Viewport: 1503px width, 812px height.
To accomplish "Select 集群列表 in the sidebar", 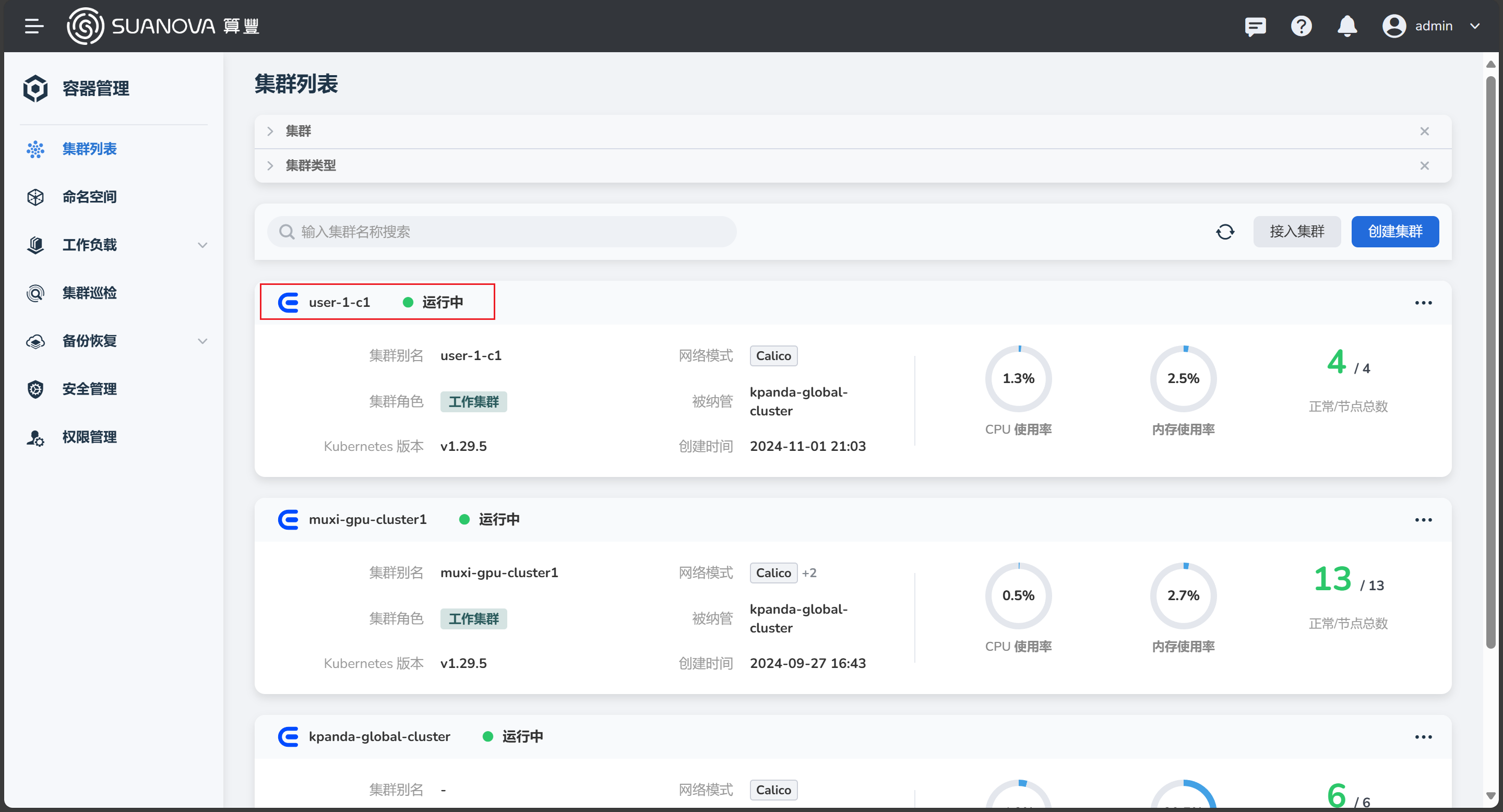I will coord(89,149).
